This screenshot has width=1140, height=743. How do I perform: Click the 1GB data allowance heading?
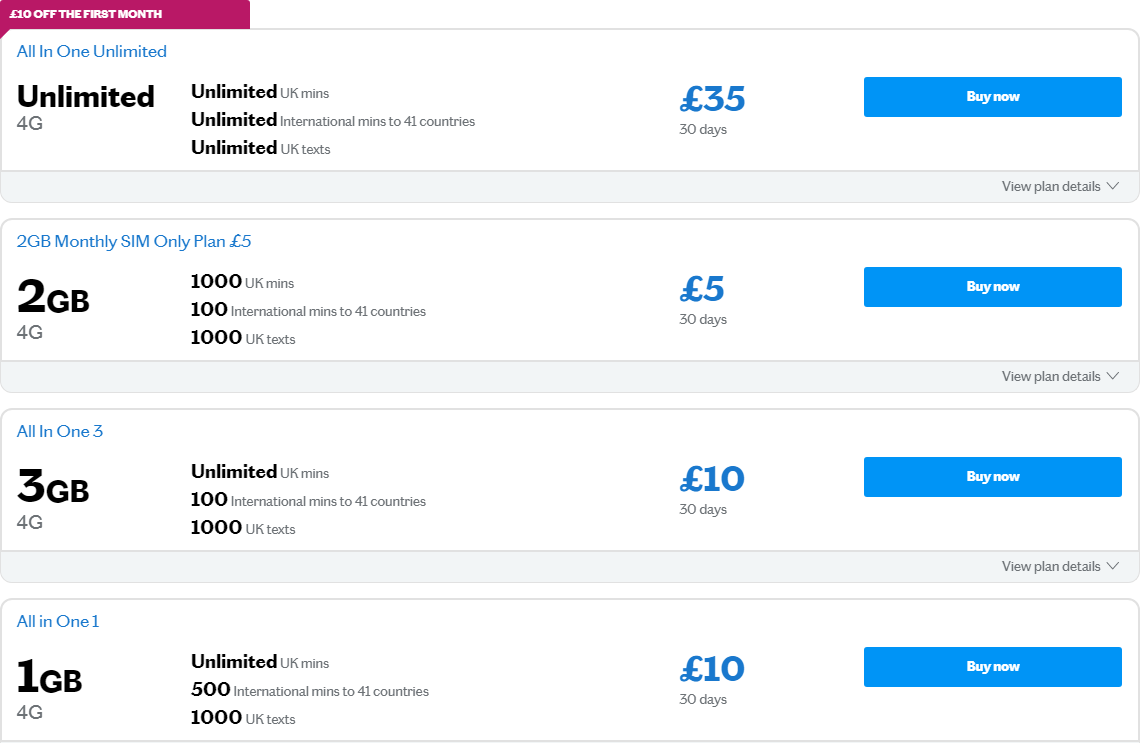click(50, 677)
